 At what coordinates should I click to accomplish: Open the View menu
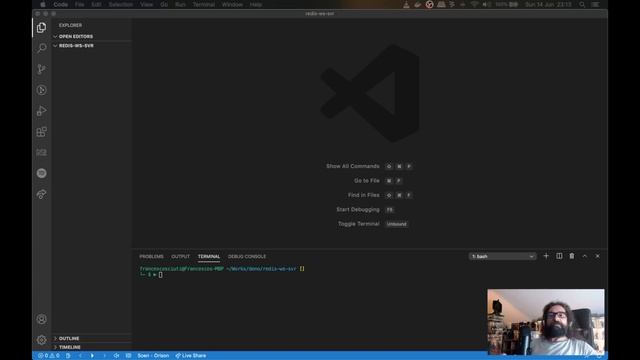click(x=147, y=4)
